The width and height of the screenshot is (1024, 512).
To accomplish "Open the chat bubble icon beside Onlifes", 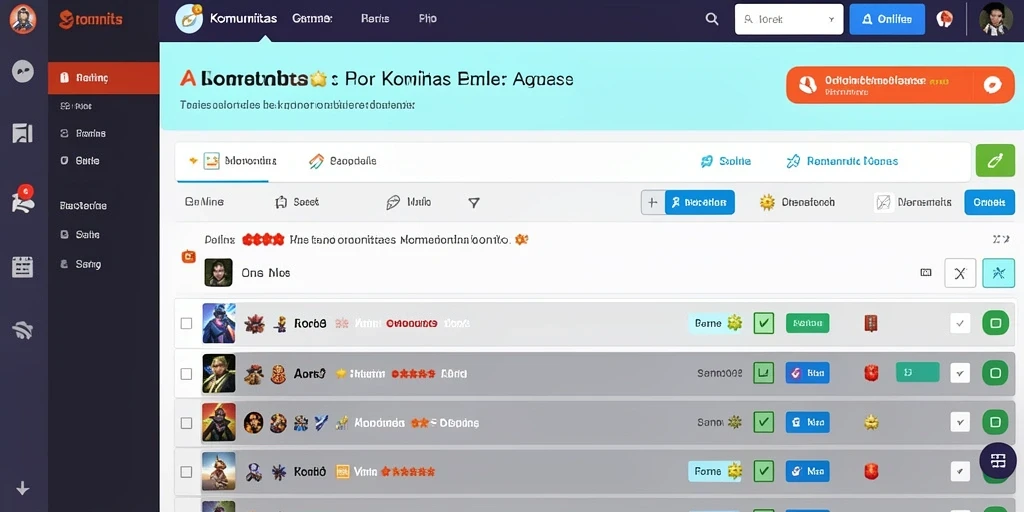I will (x=944, y=19).
